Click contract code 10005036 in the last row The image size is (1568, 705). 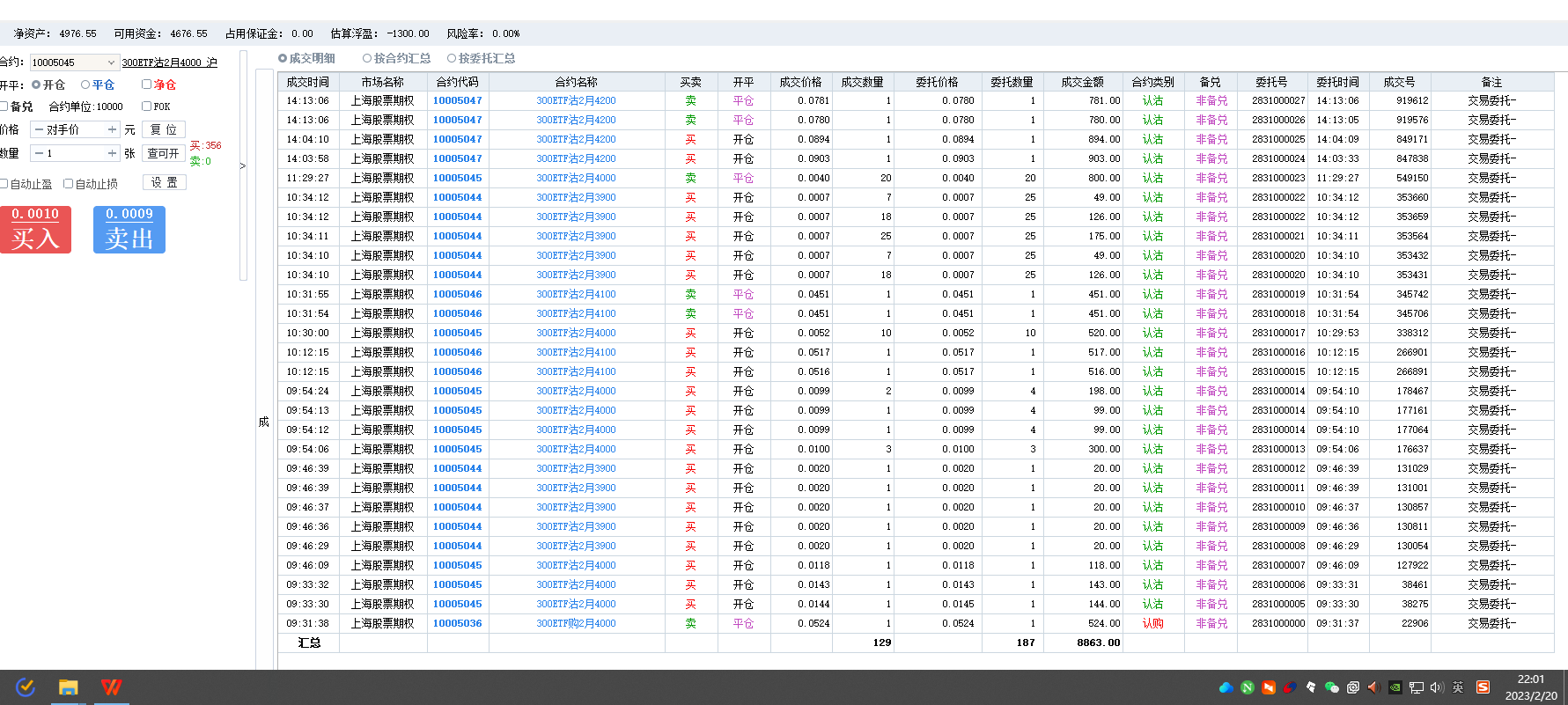point(457,623)
